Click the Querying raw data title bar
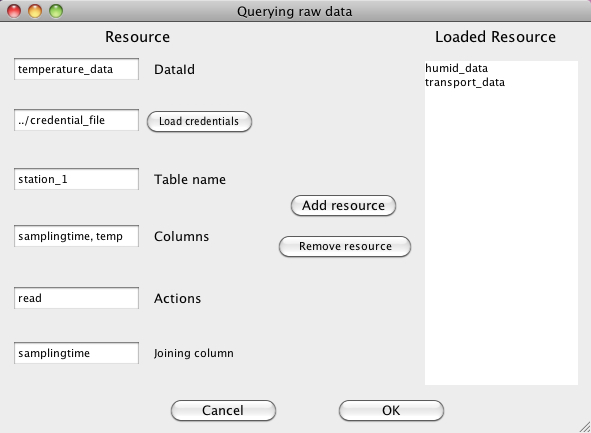The image size is (591, 433). coord(295,11)
